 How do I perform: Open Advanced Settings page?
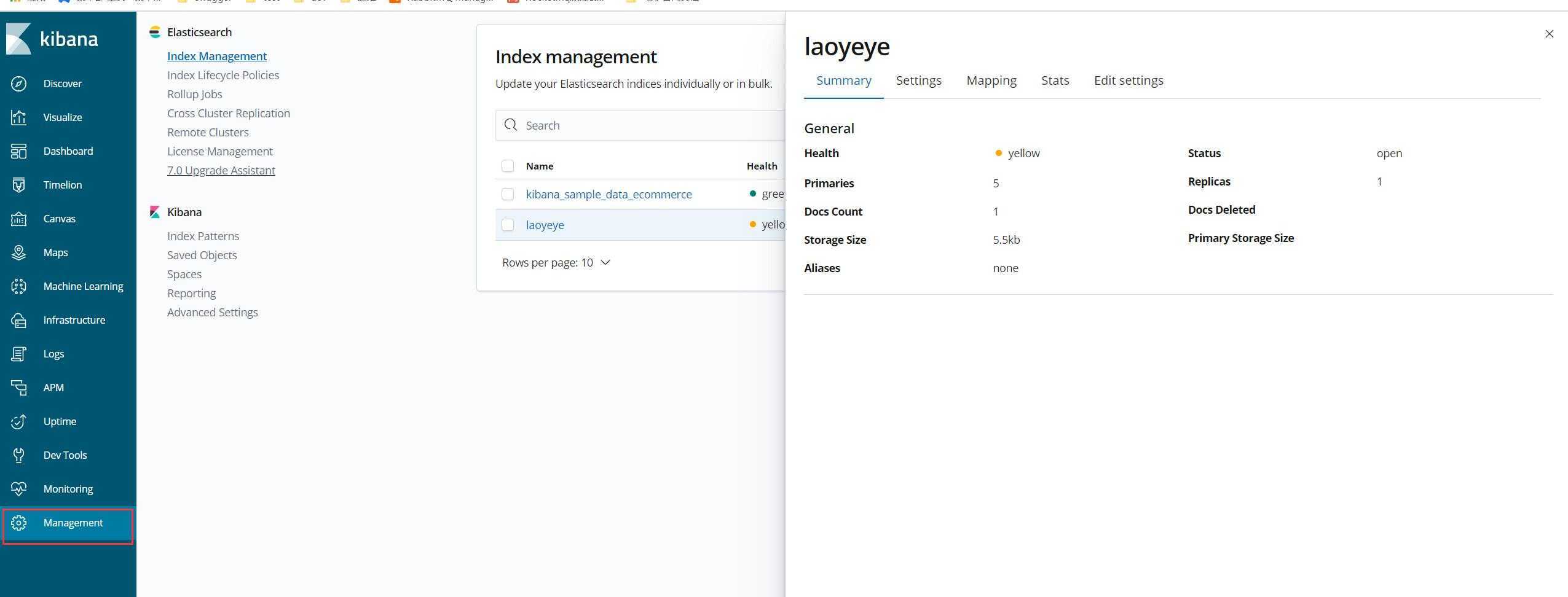pyautogui.click(x=213, y=312)
